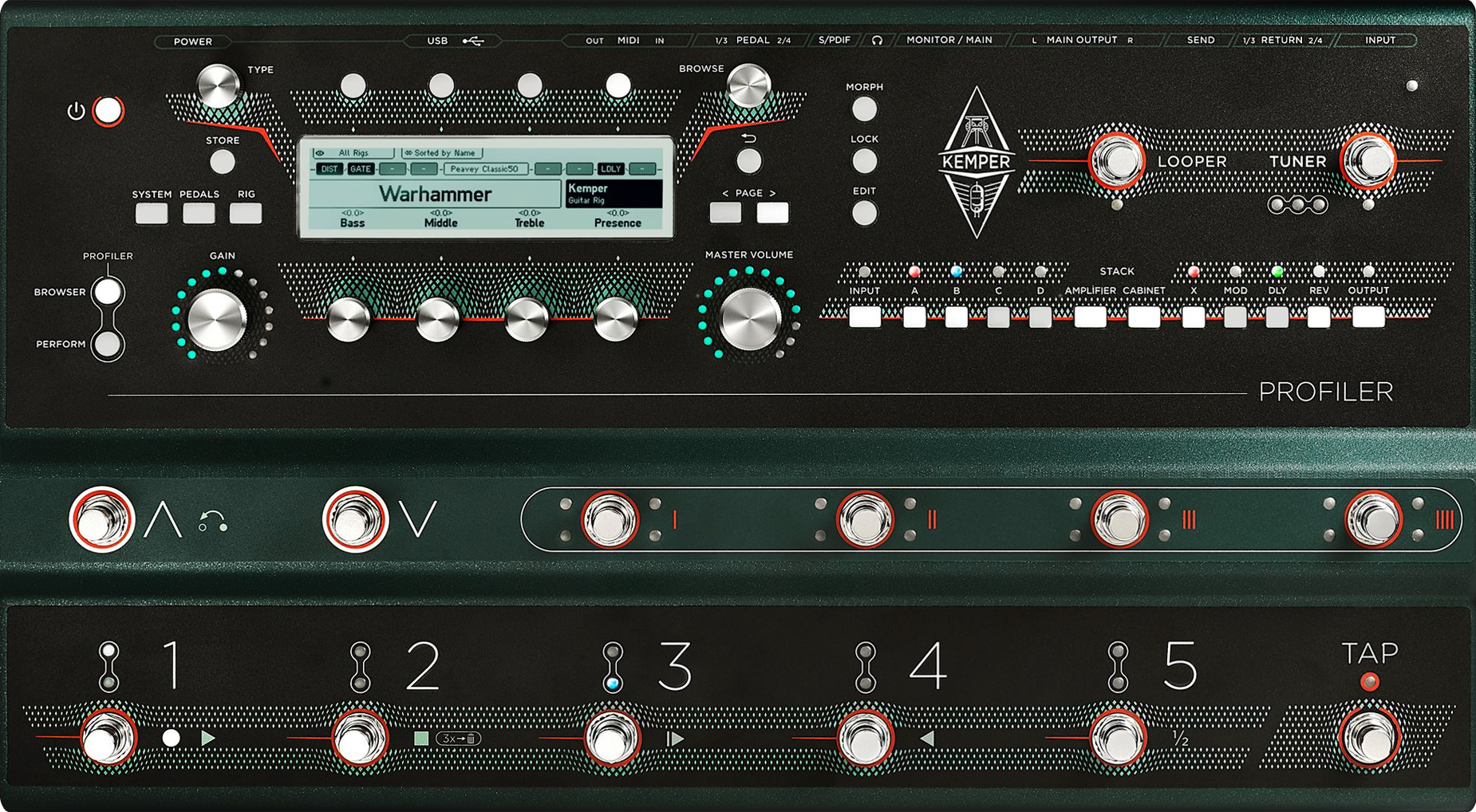Image resolution: width=1476 pixels, height=812 pixels.
Task: Click the MORPH button
Action: click(864, 108)
